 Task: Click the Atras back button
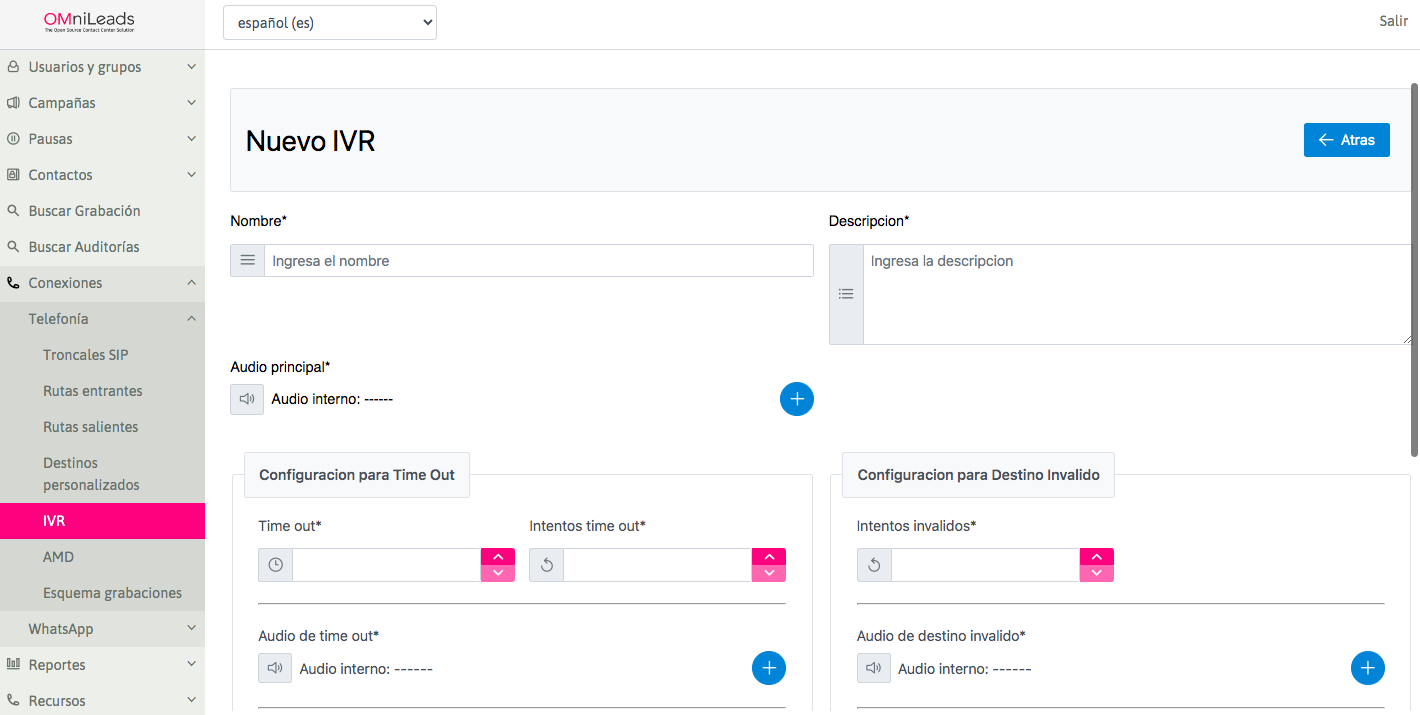tap(1346, 140)
